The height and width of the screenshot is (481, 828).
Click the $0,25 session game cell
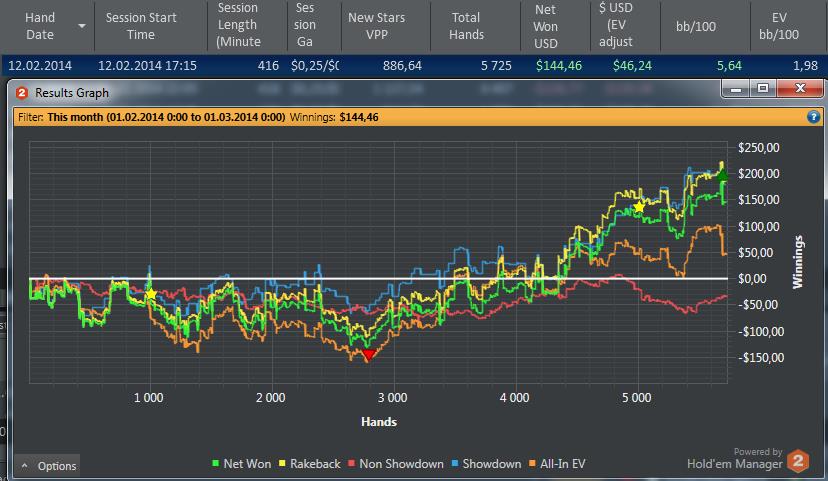(x=314, y=65)
